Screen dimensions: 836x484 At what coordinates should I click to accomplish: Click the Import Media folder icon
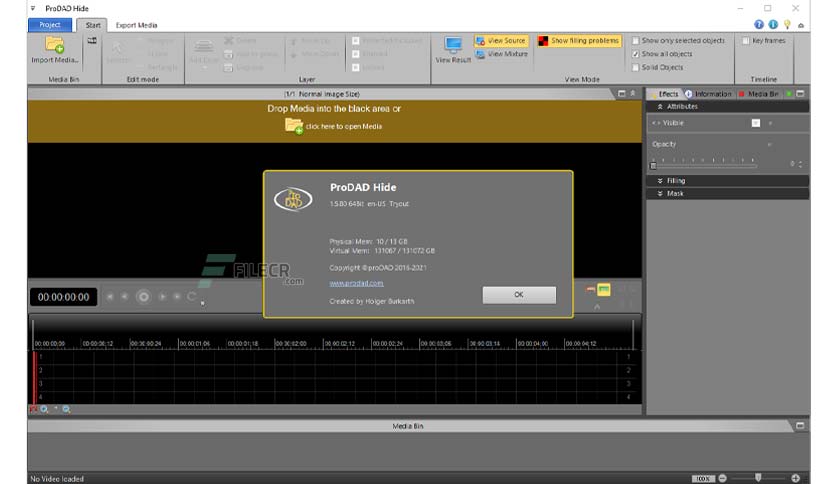pos(55,45)
